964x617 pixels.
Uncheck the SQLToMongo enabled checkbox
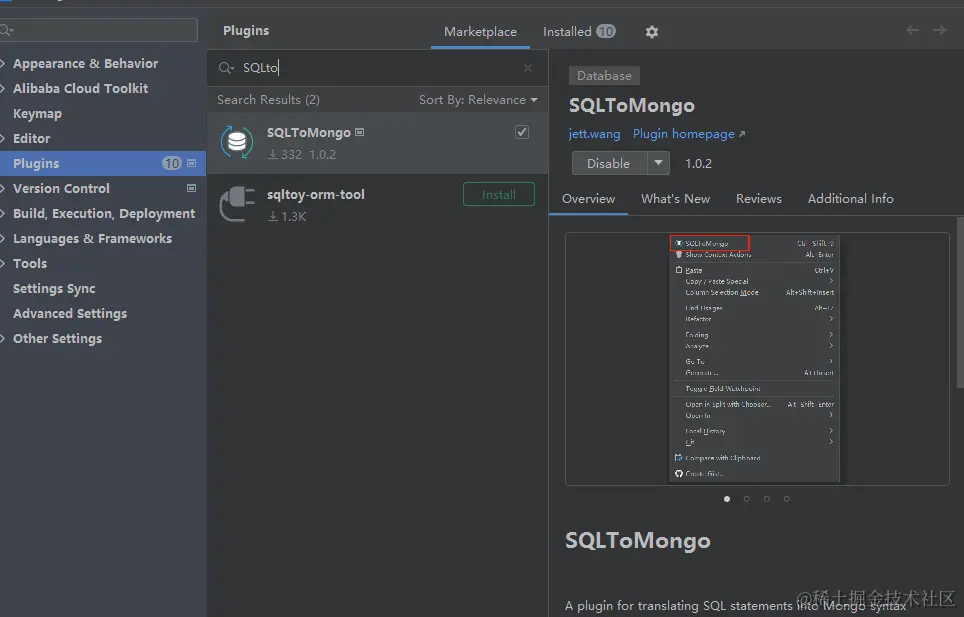point(522,132)
